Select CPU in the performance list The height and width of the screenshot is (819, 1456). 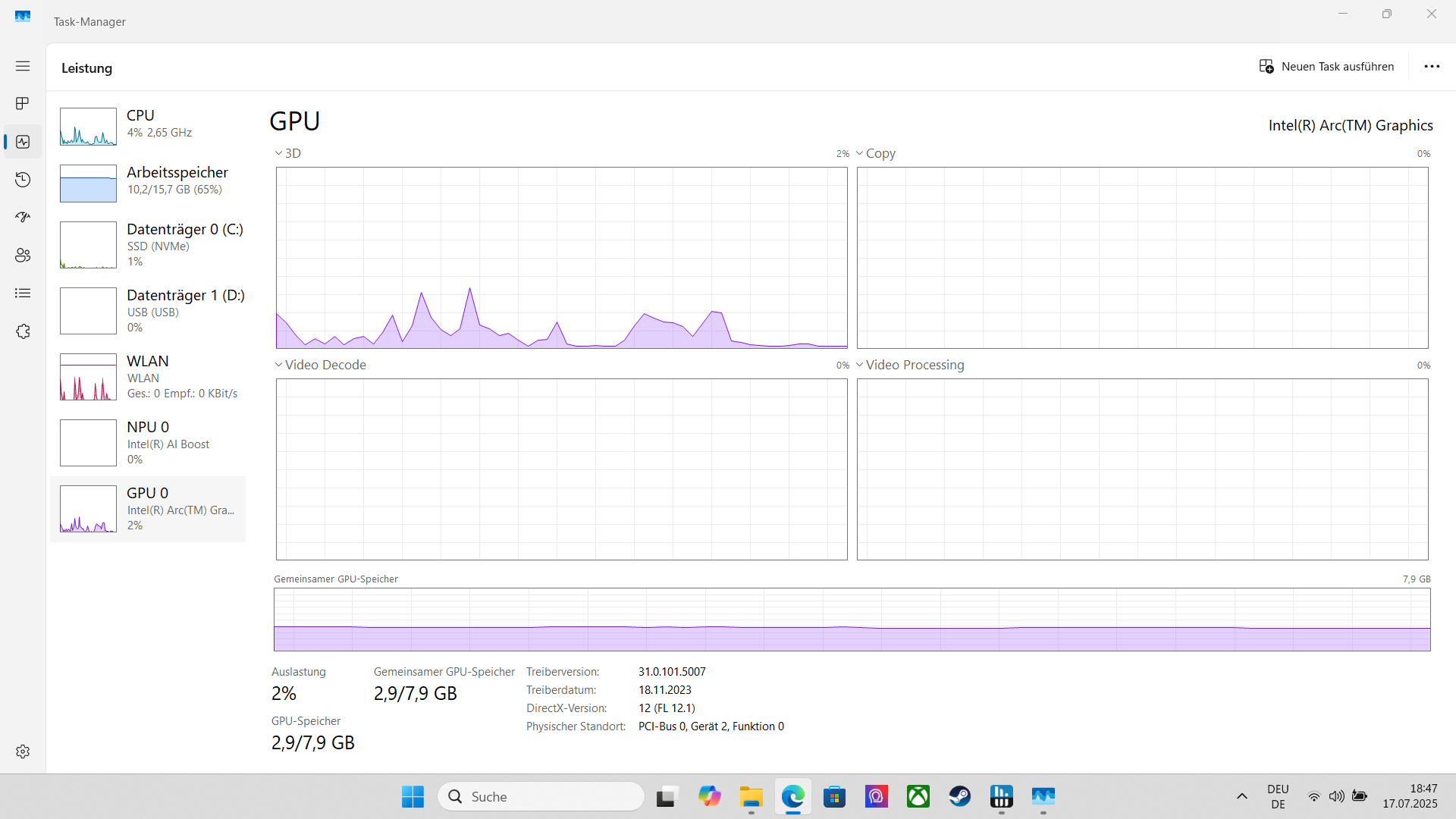tap(148, 125)
